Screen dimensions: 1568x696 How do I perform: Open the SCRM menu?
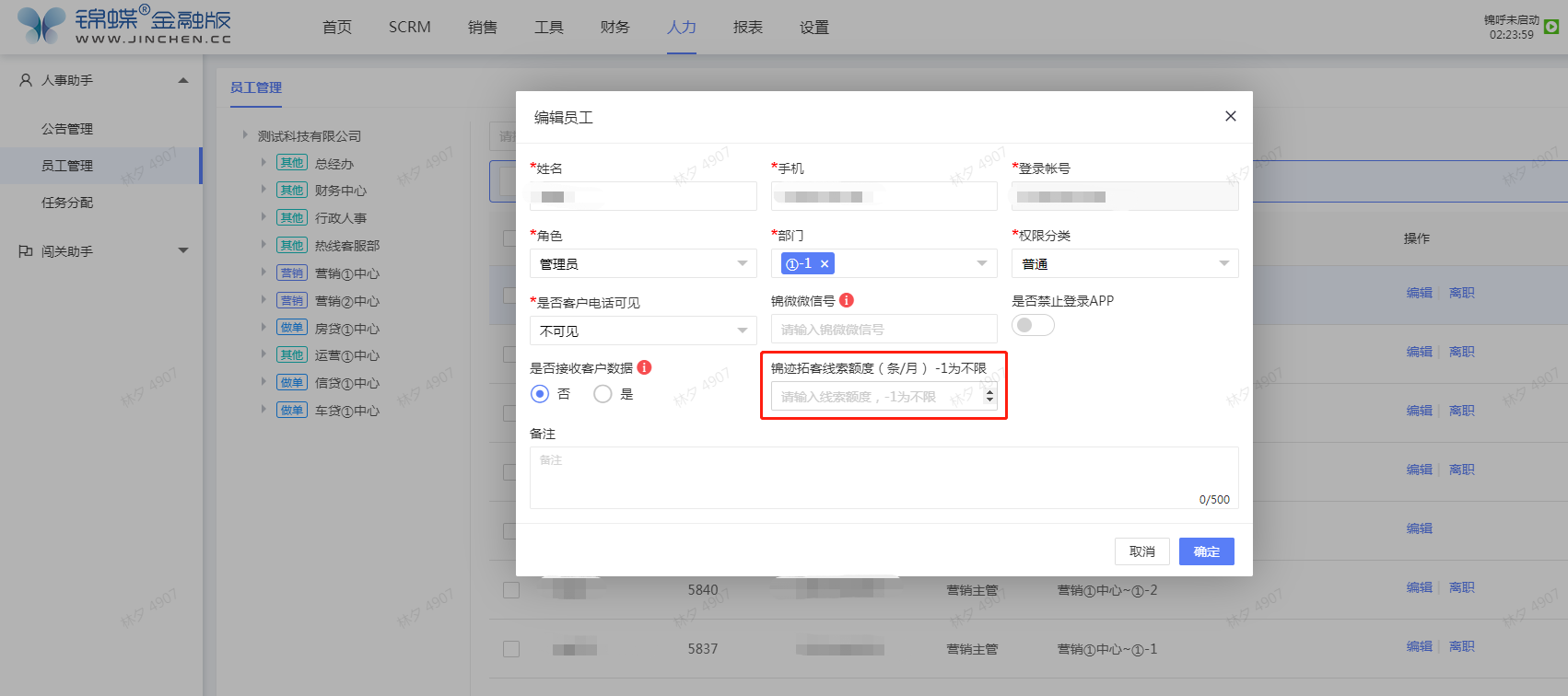(x=410, y=27)
